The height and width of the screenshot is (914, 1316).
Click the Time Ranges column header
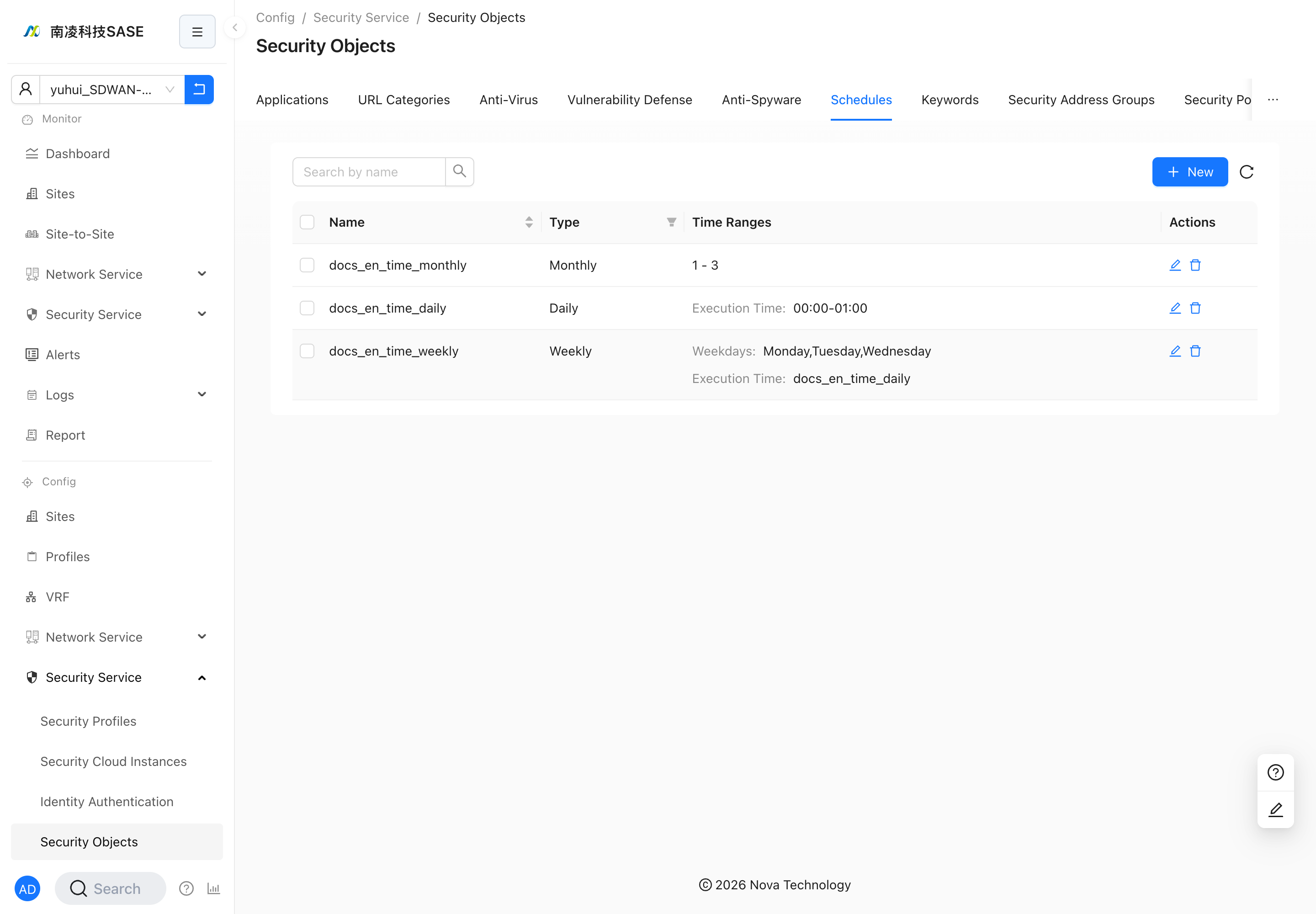[731, 222]
